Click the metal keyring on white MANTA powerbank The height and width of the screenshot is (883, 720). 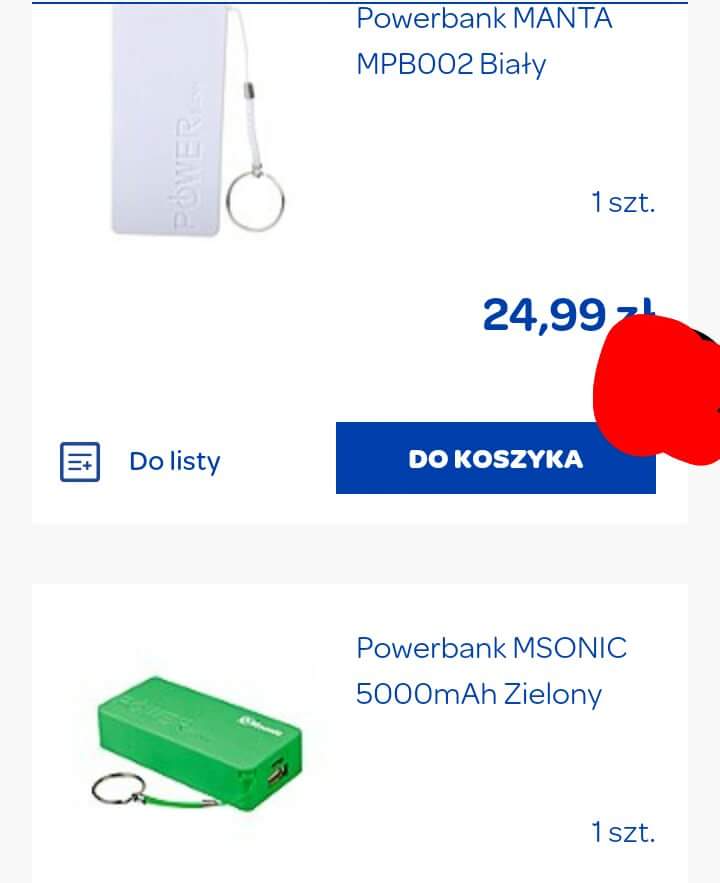(x=255, y=200)
